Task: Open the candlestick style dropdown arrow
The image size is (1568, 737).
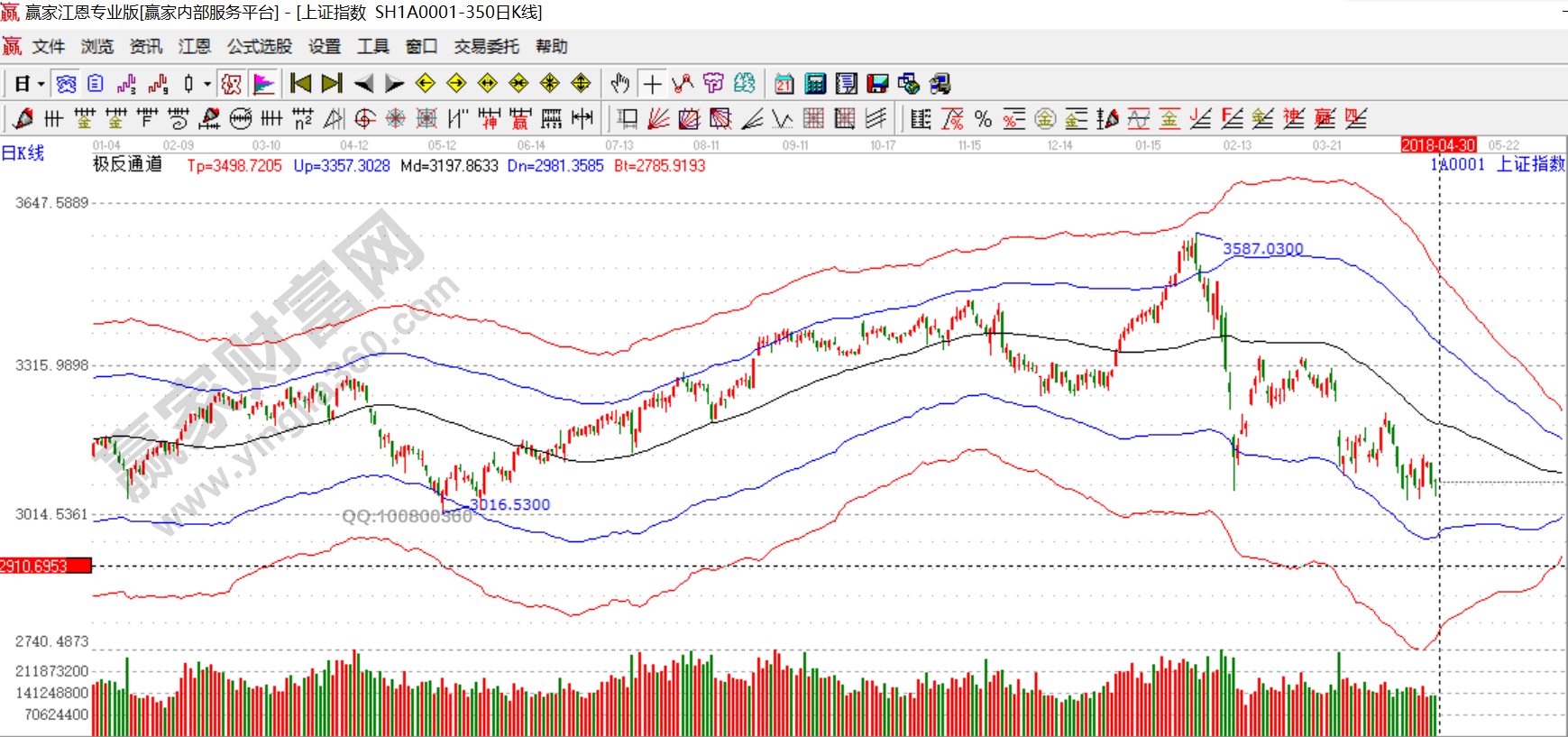Action: (x=207, y=84)
